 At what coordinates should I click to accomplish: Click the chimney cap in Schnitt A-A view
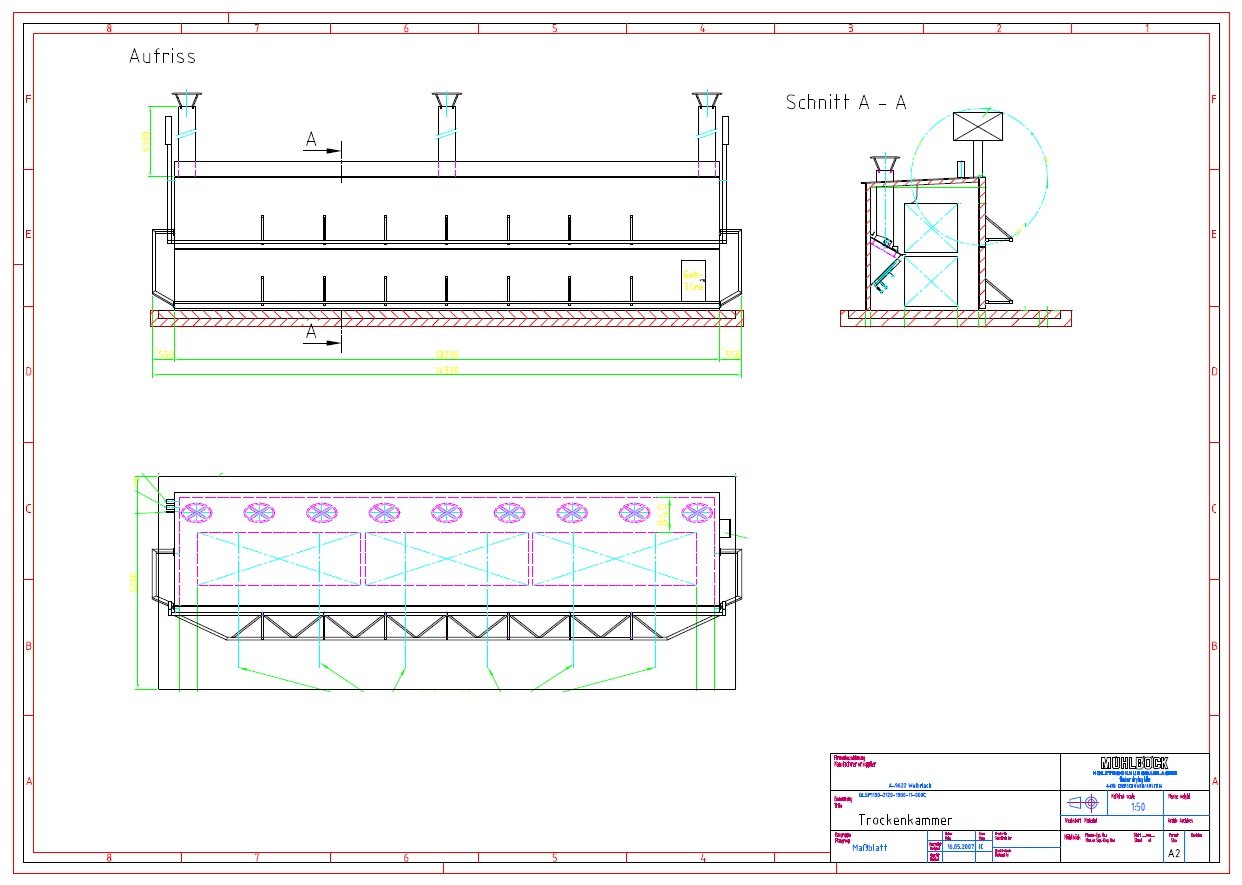[x=884, y=164]
